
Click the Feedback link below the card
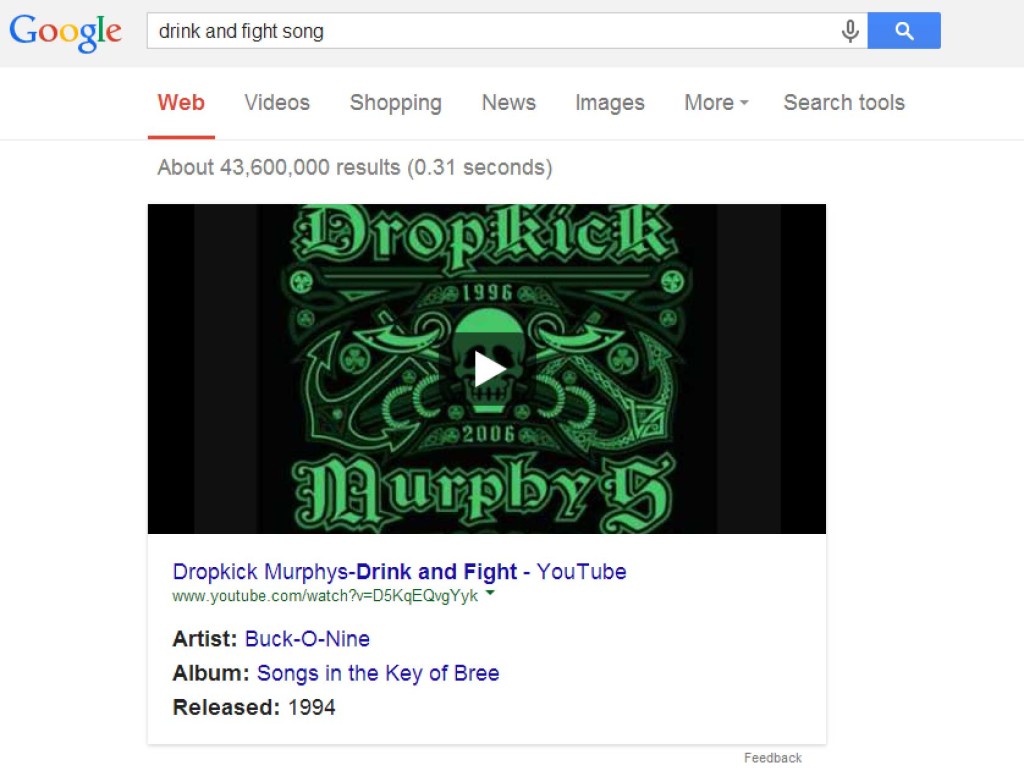coord(773,758)
